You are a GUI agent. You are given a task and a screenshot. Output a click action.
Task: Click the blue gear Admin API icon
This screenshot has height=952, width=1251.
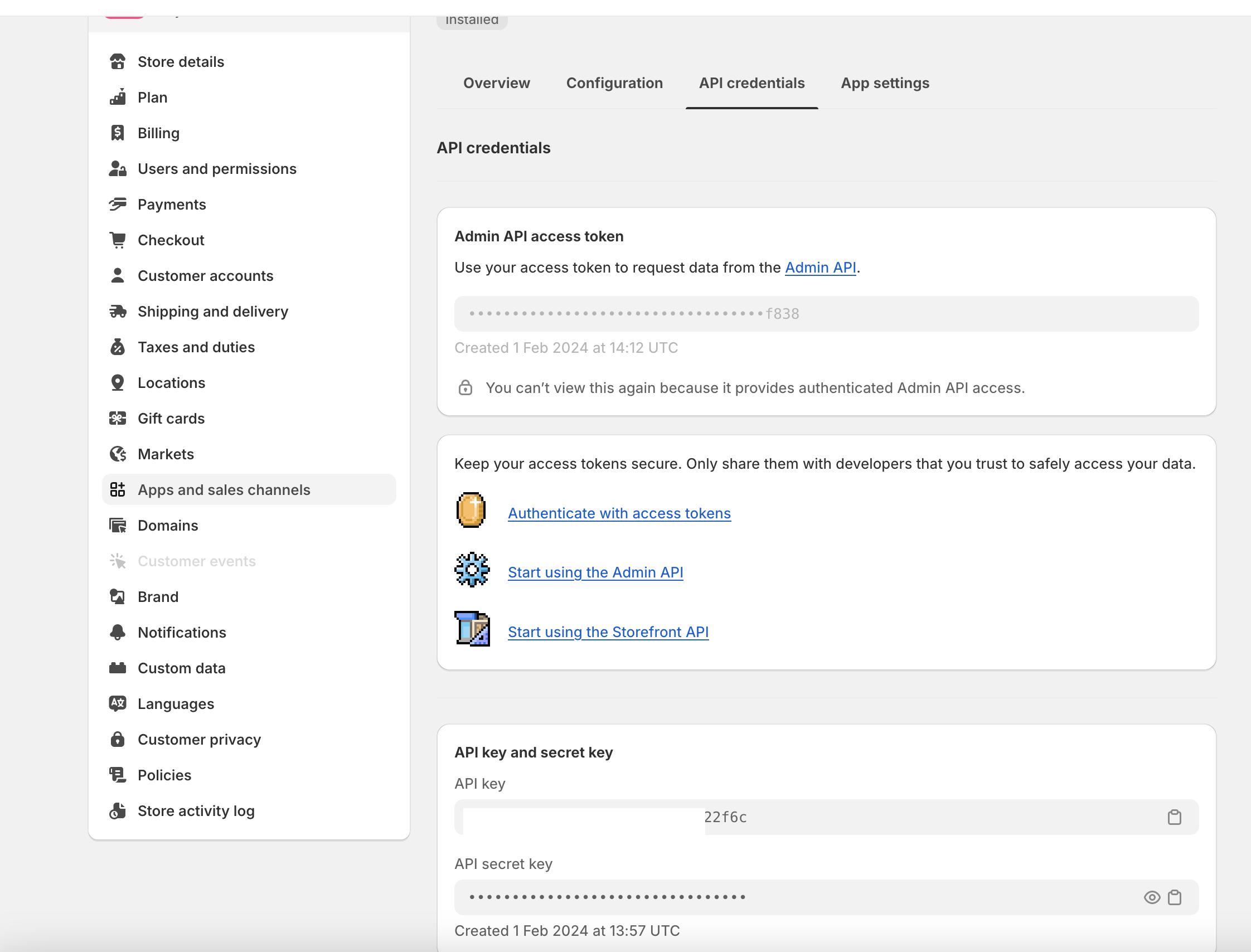coord(472,570)
